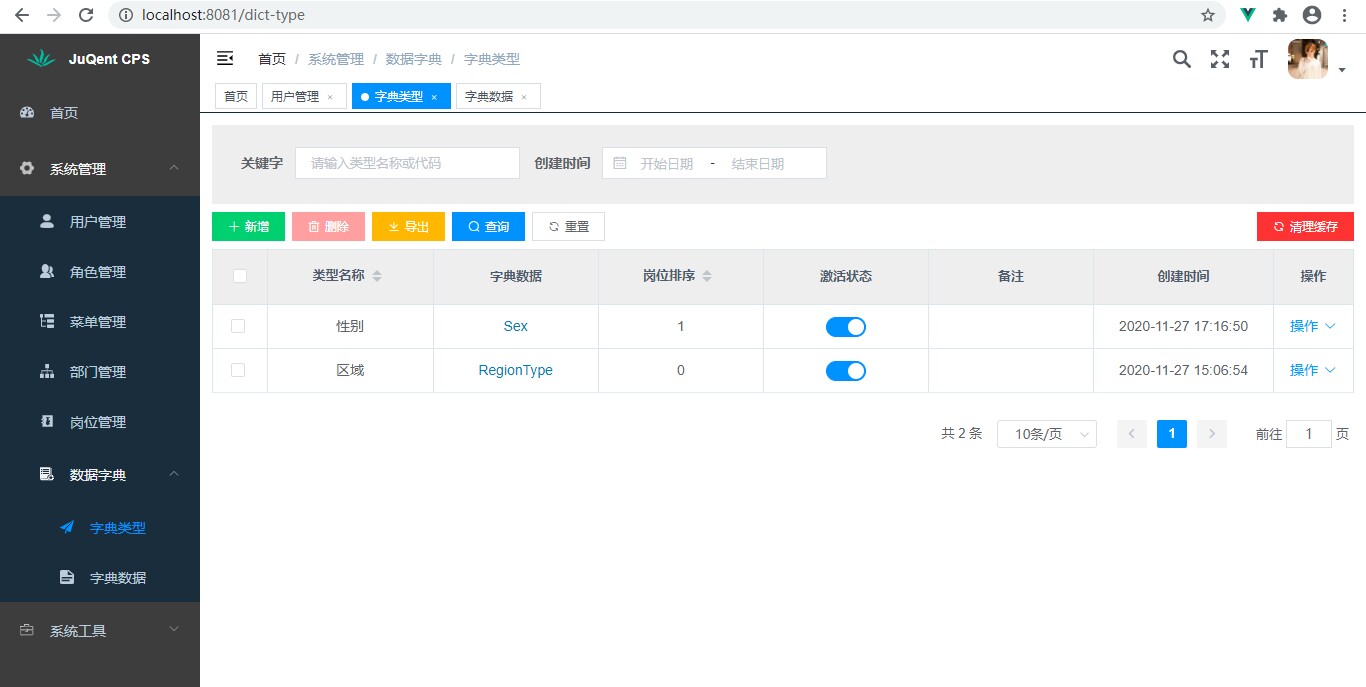The width and height of the screenshot is (1366, 687).
Task: Toggle 激活状态 switch for 性别 row
Action: pyautogui.click(x=846, y=327)
